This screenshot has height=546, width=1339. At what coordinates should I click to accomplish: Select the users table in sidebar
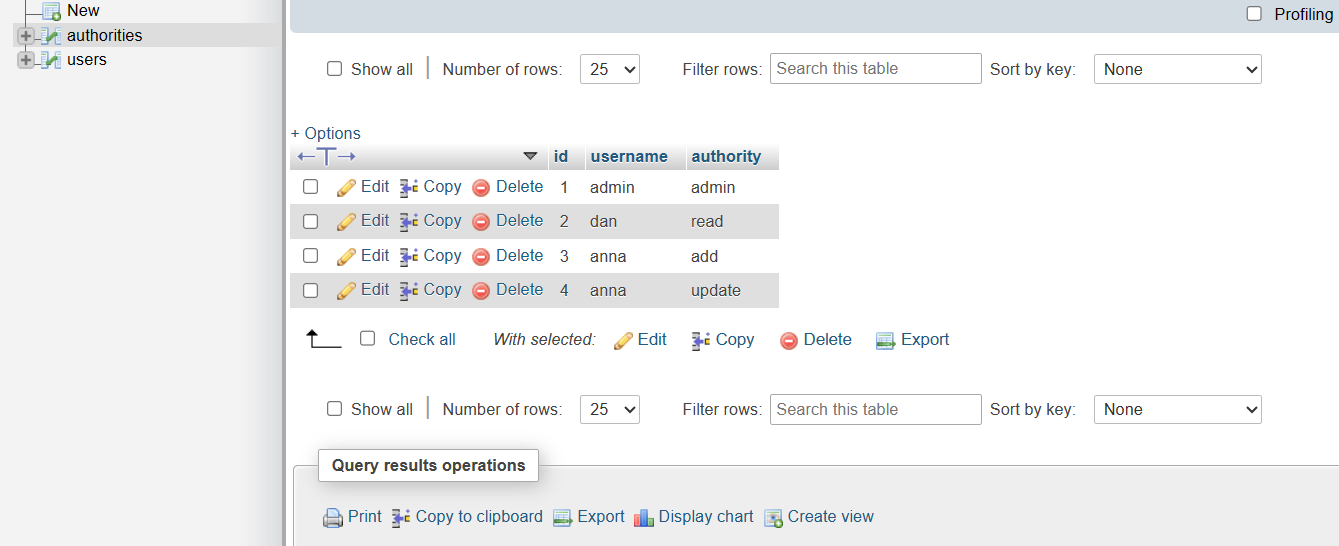[x=87, y=60]
